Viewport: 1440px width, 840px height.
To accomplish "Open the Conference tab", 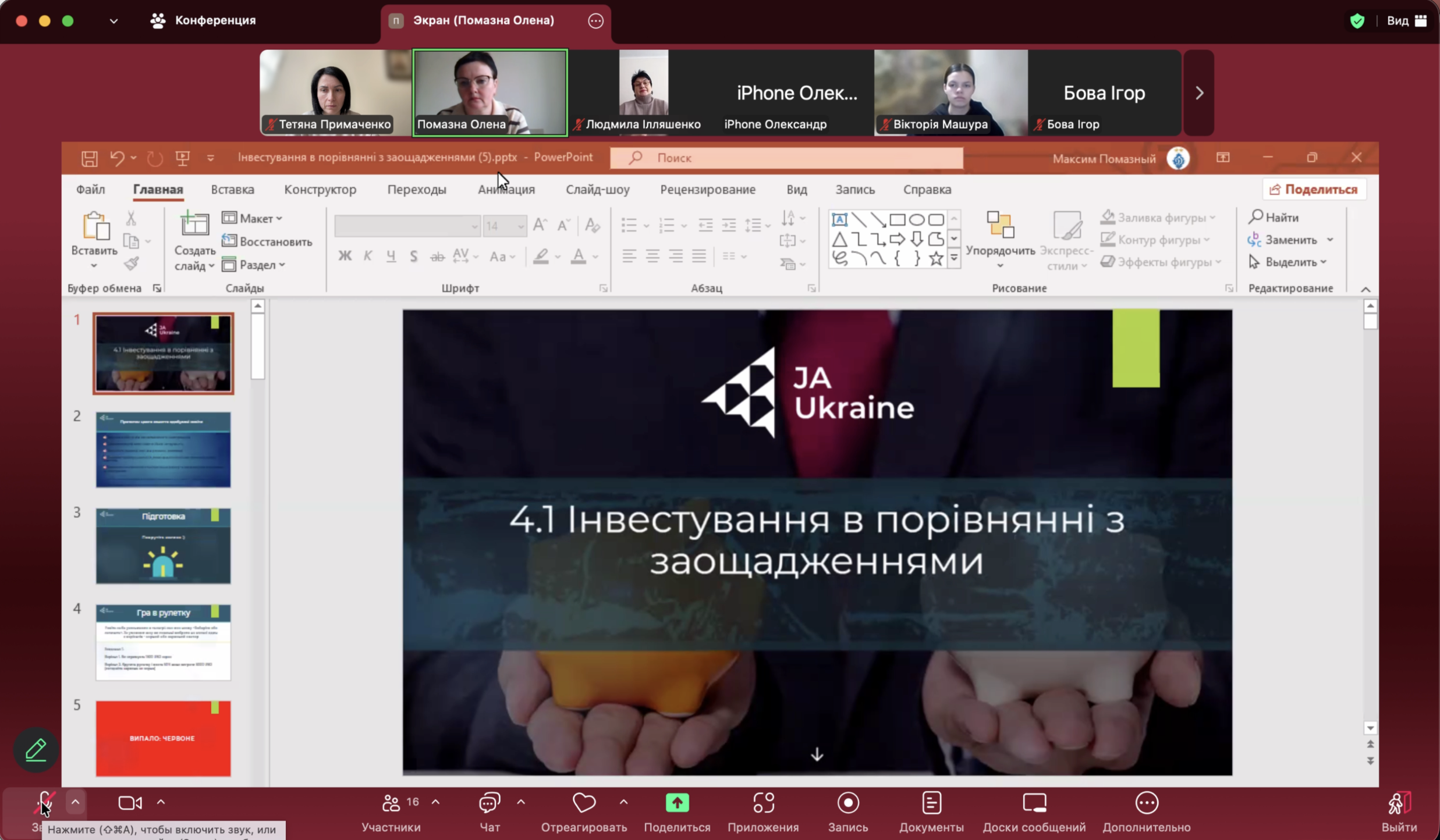I will pos(204,21).
